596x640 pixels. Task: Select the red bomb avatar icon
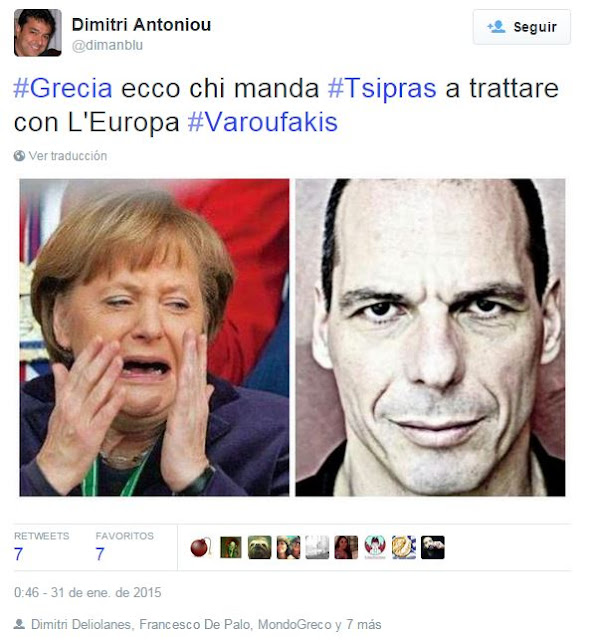click(201, 547)
